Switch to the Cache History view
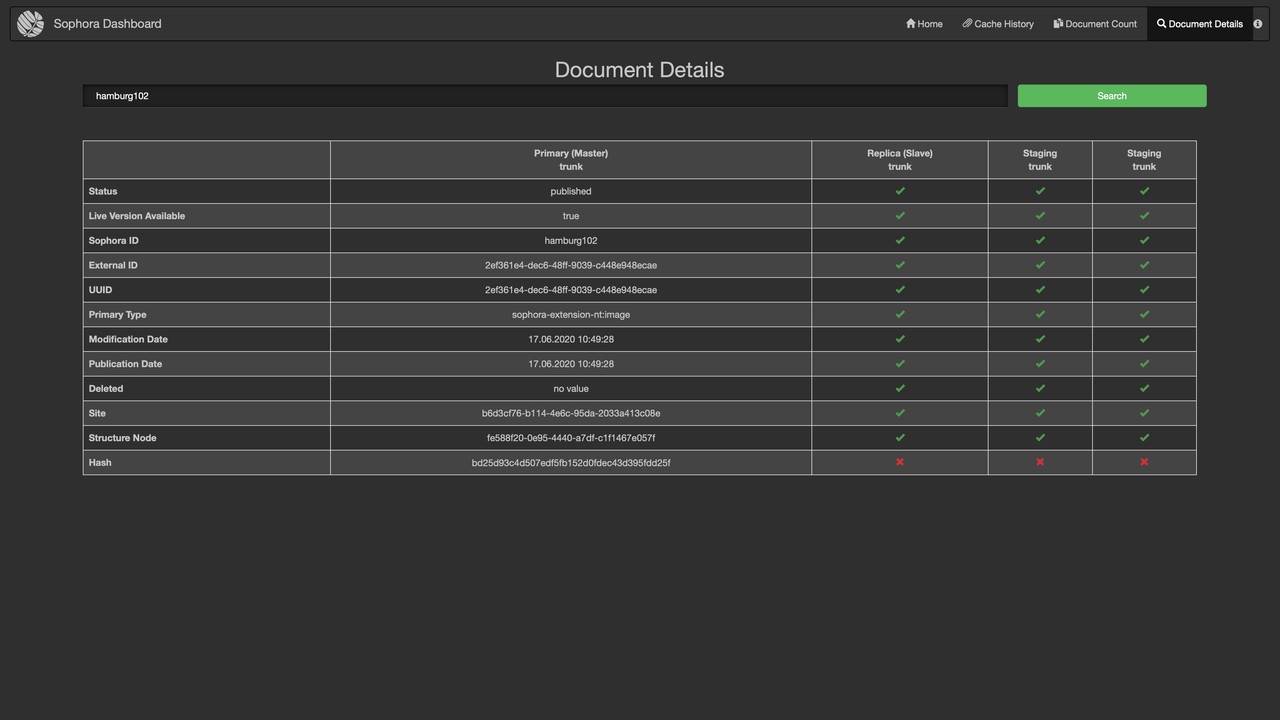This screenshot has height=720, width=1280. (x=998, y=23)
